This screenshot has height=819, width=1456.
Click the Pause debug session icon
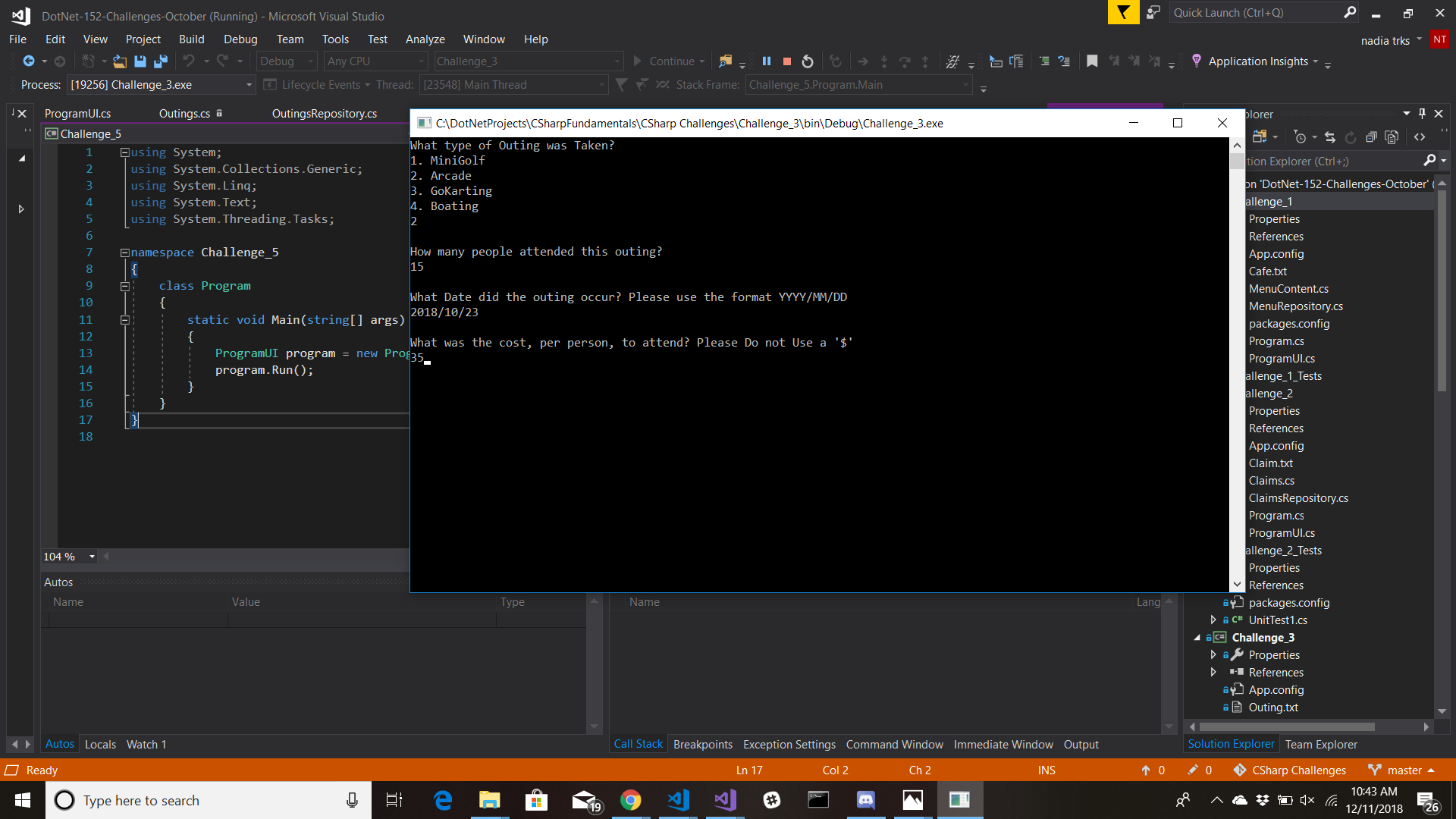767,61
